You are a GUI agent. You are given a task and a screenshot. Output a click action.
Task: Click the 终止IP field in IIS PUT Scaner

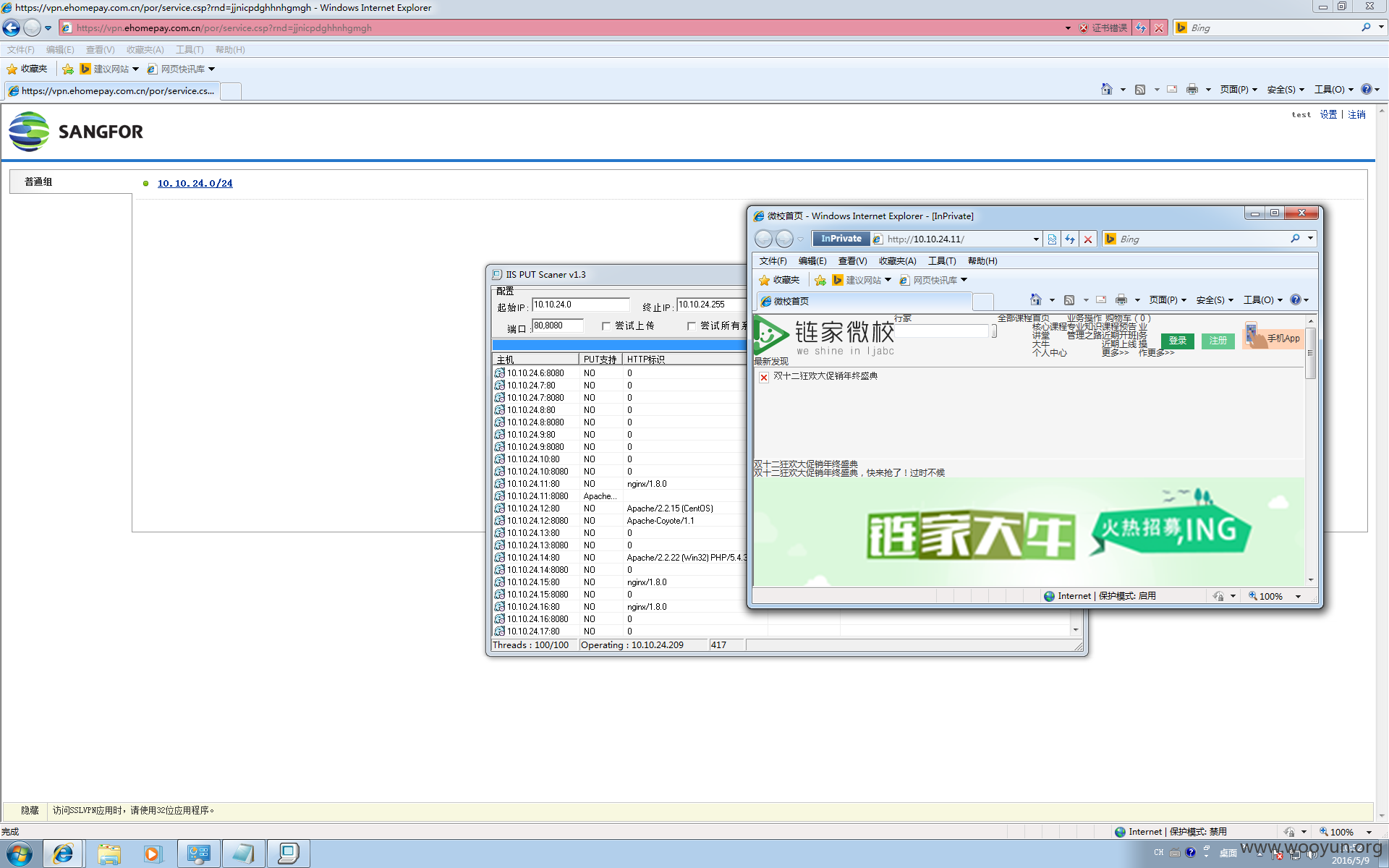[x=711, y=305]
